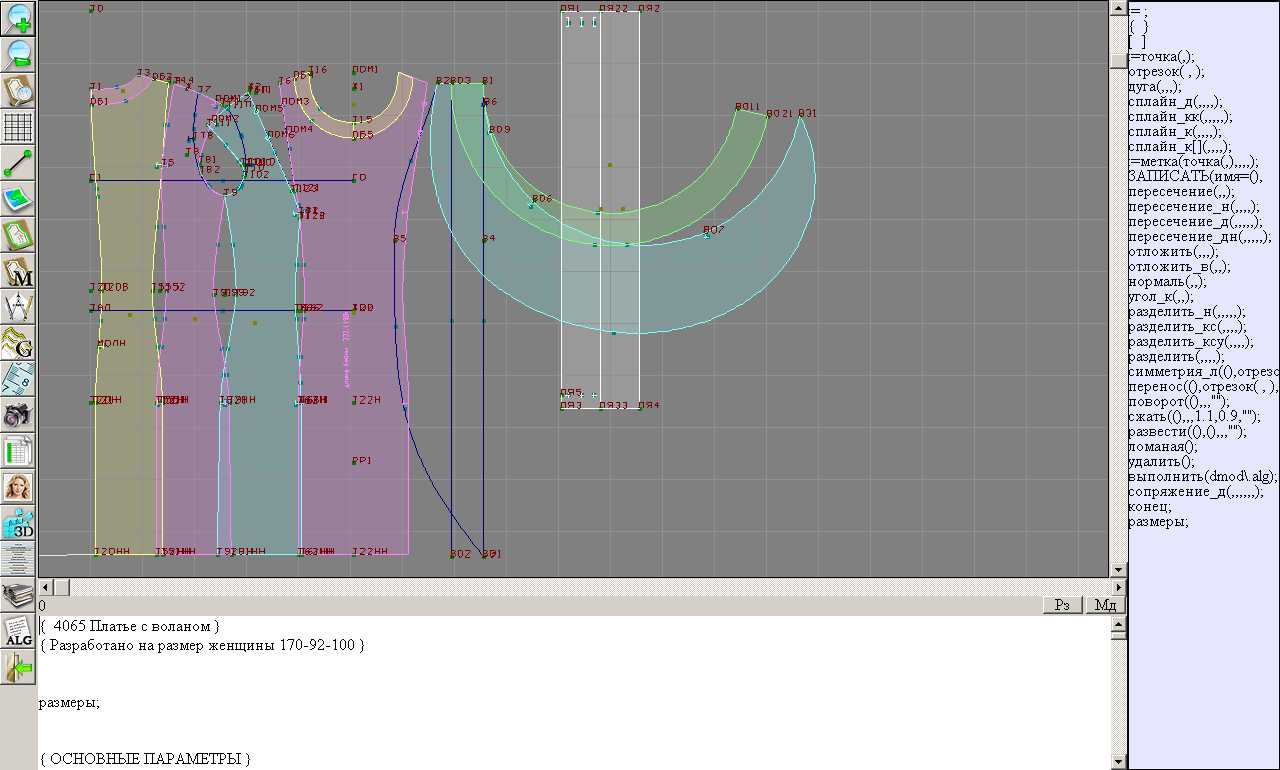Click the Рз button
Viewport: 1280px width, 770px height.
coord(1062,605)
